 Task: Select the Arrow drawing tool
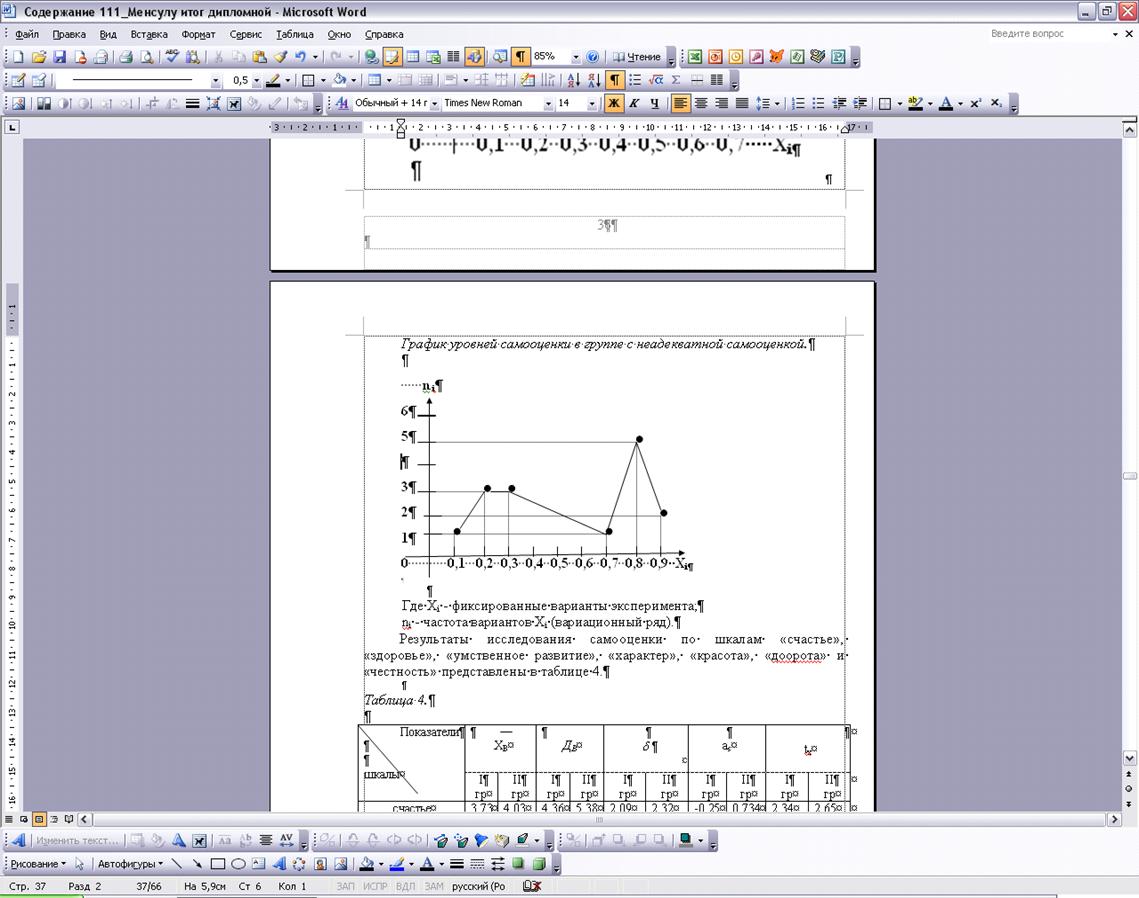pos(197,864)
